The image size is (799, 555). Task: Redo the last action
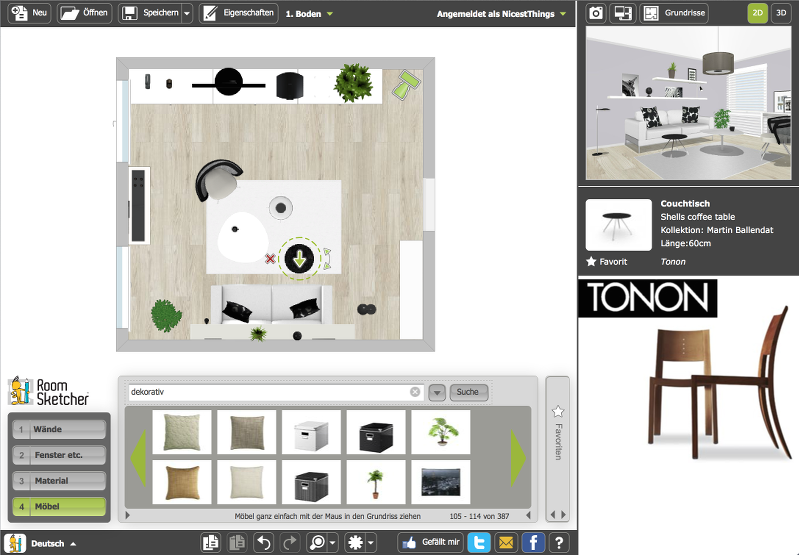click(x=290, y=543)
